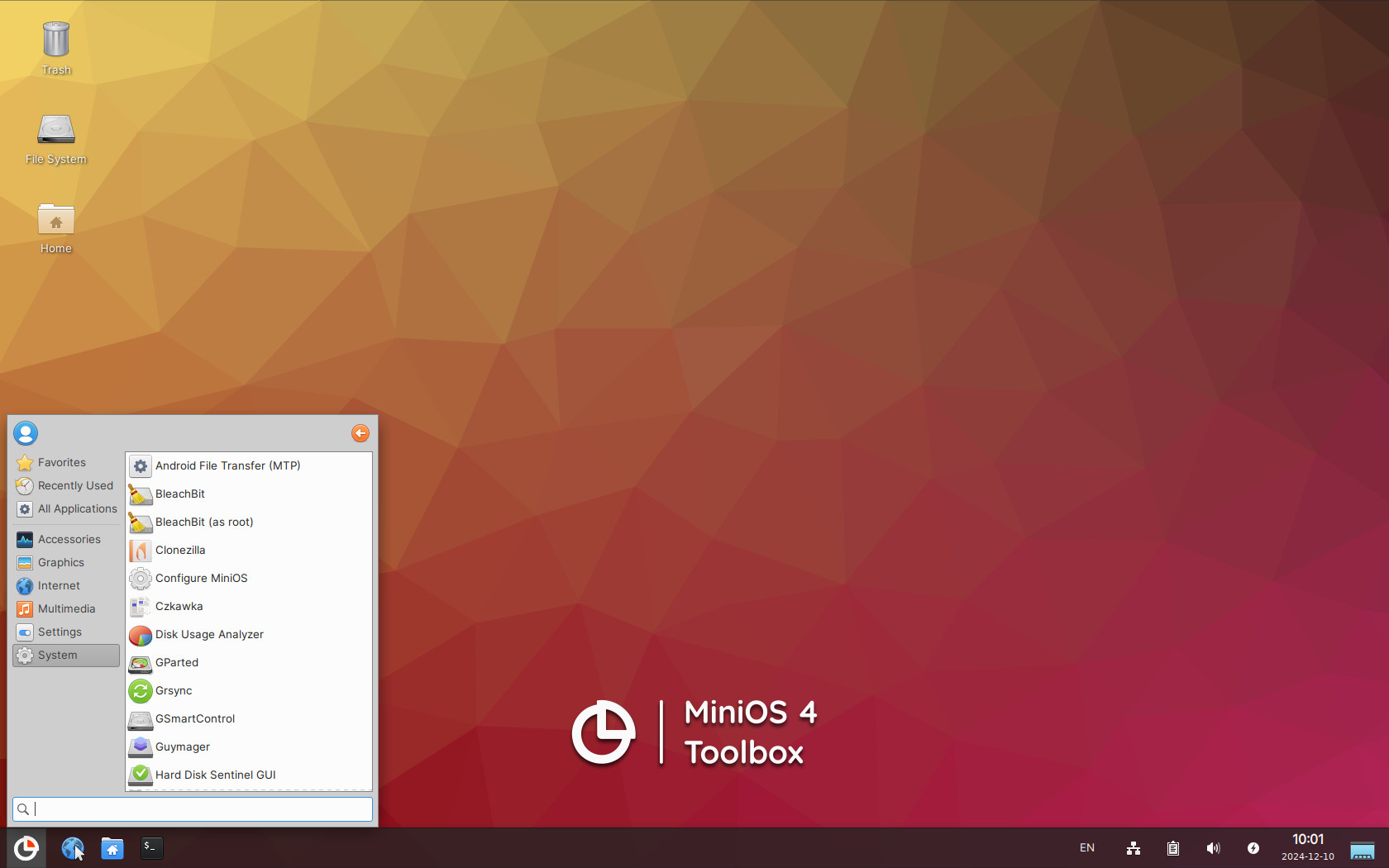Open Disk Usage Analyzer
The image size is (1389, 868).
(x=249, y=634)
